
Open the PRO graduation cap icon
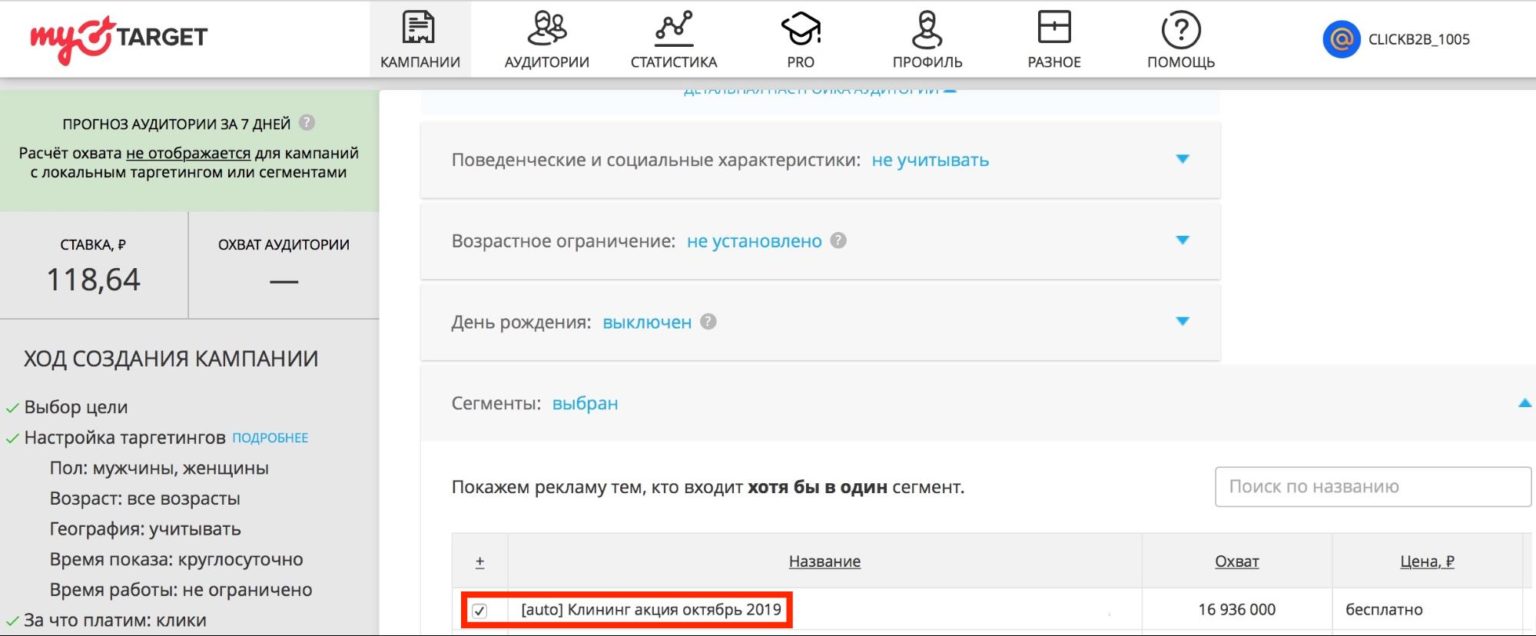coord(800,28)
